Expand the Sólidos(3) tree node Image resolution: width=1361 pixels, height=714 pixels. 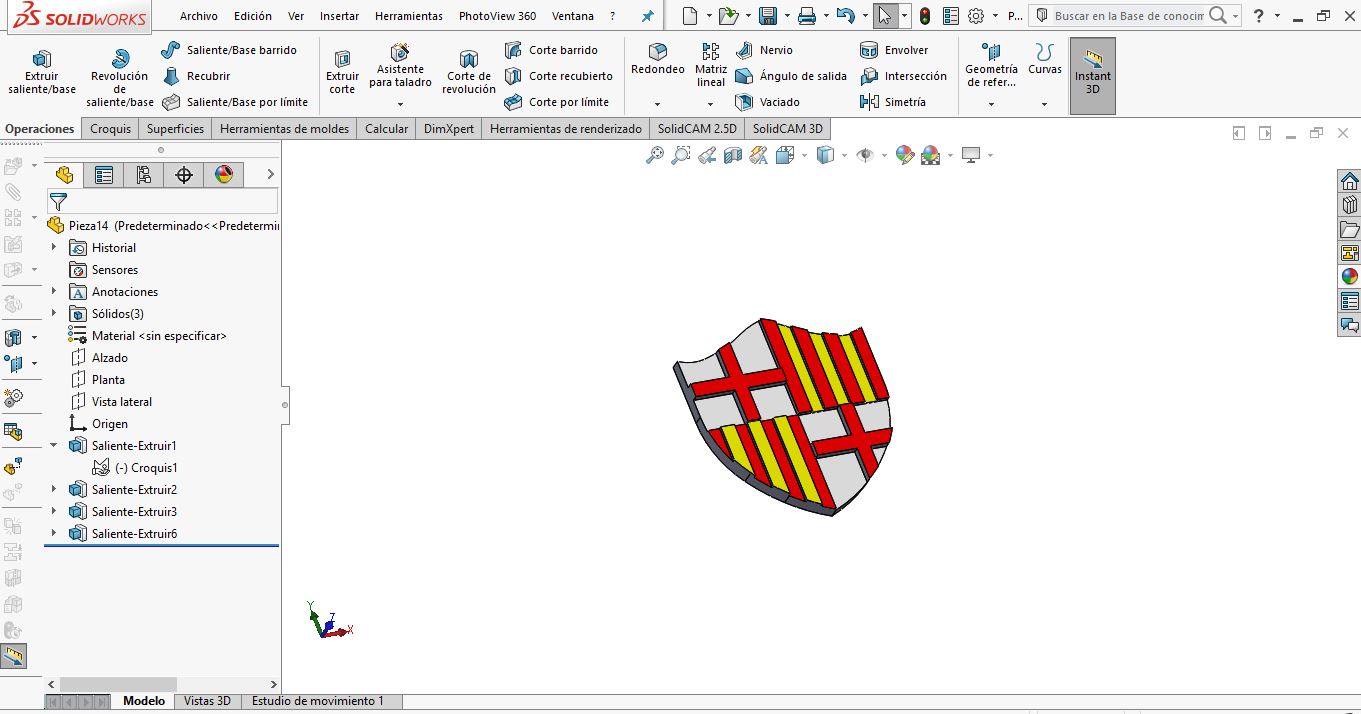pos(54,314)
